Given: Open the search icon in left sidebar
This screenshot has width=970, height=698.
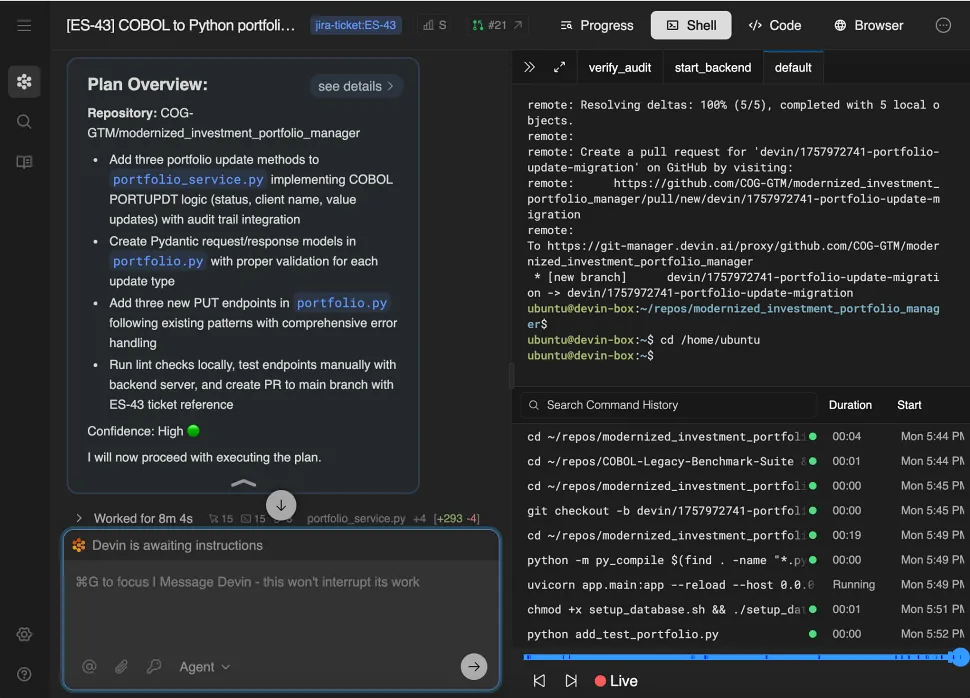Looking at the screenshot, I should (24, 121).
